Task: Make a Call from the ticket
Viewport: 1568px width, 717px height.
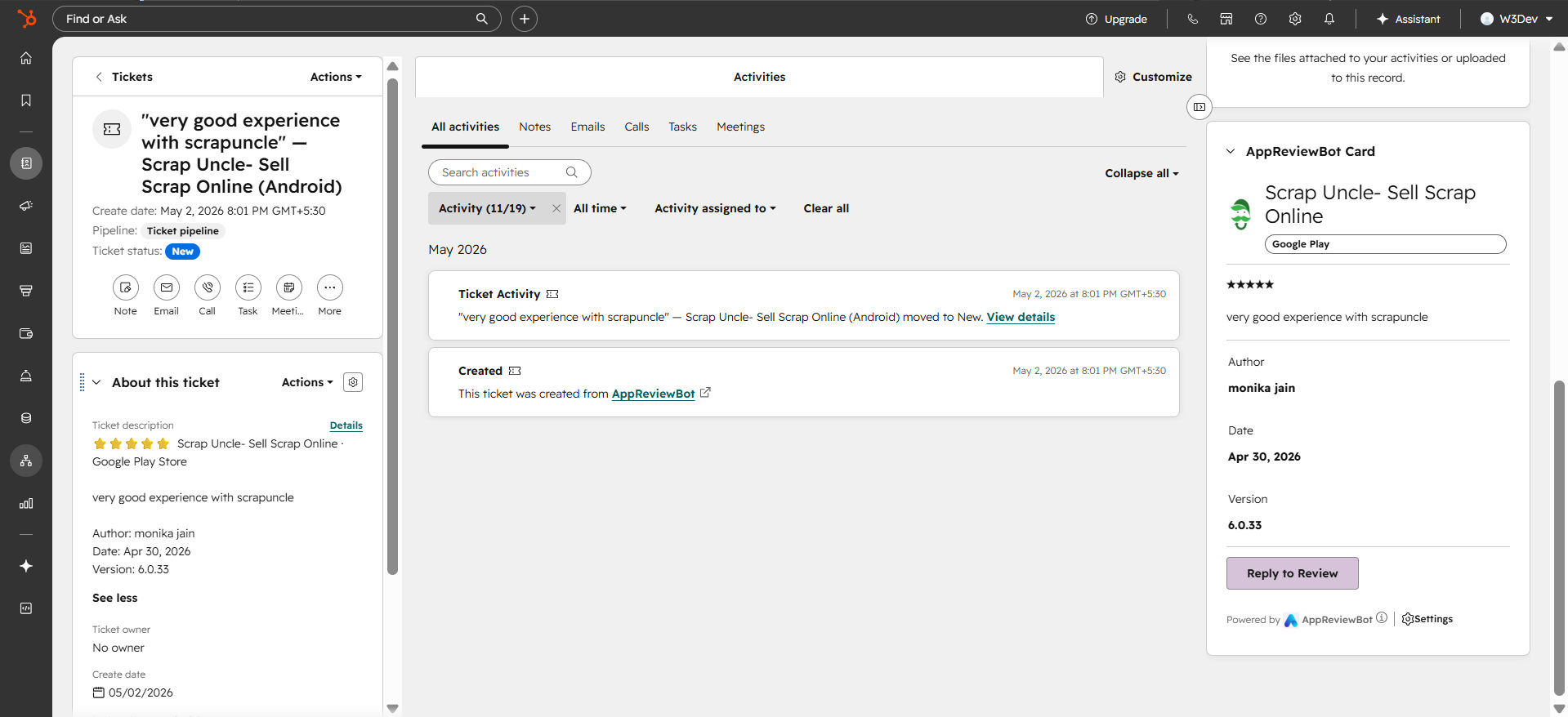Action: [208, 287]
